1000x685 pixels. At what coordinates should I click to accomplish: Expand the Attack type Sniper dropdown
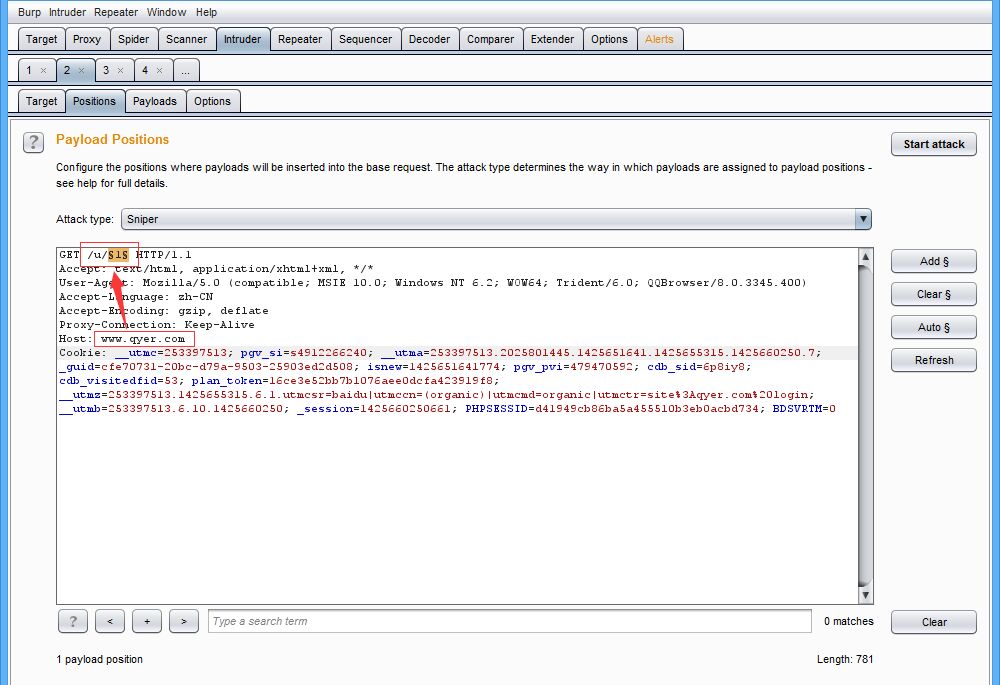click(x=863, y=219)
